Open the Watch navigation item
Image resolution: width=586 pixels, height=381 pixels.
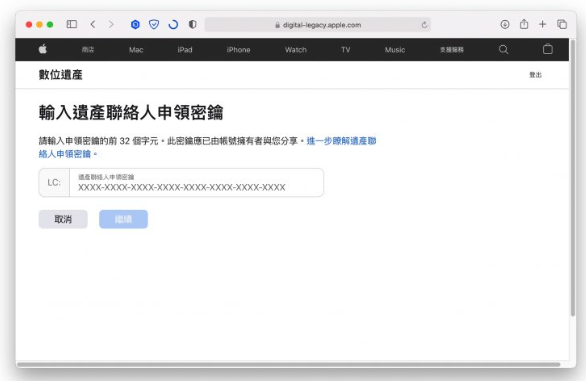[296, 50]
